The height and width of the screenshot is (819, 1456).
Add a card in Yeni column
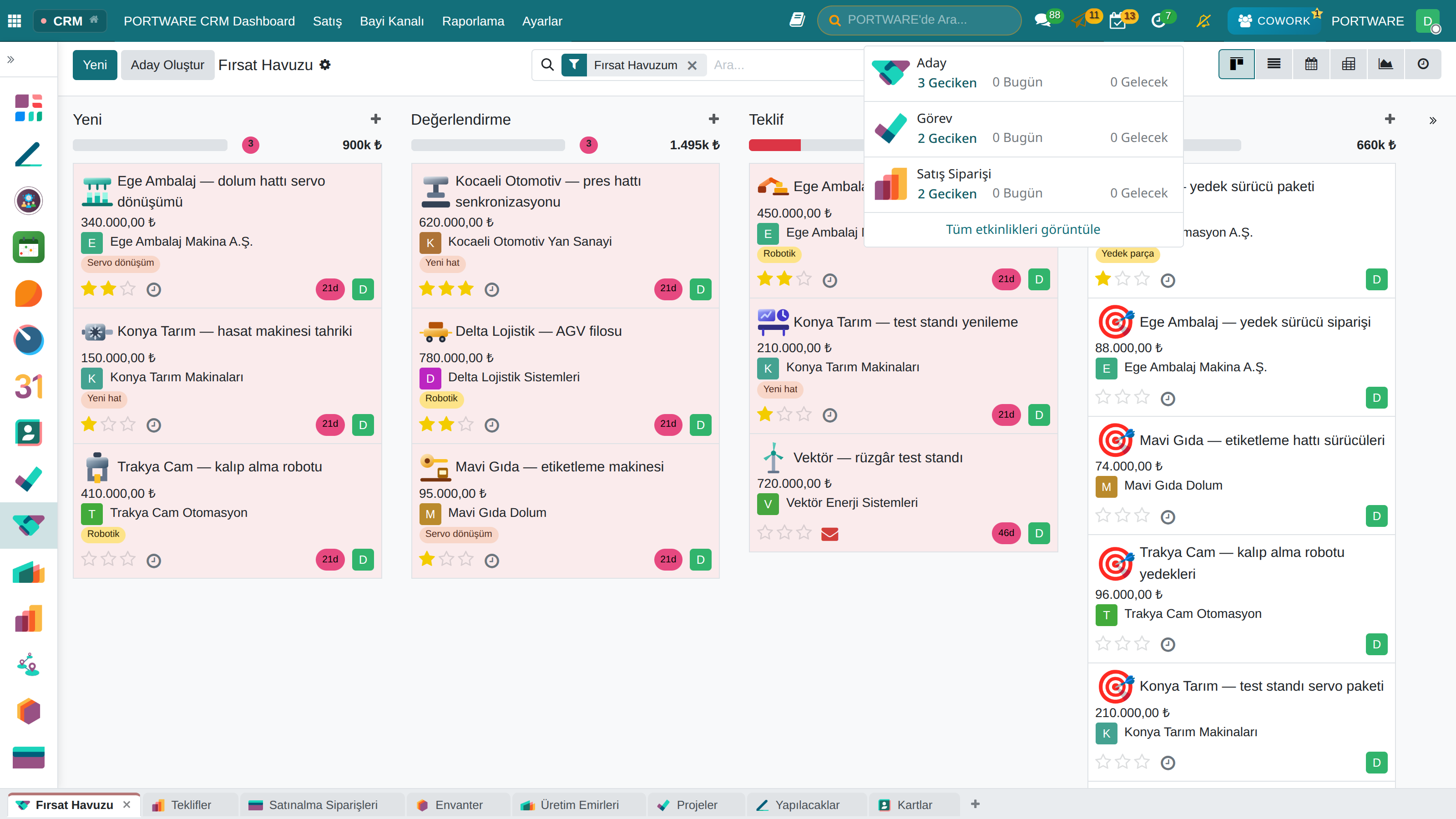375,119
